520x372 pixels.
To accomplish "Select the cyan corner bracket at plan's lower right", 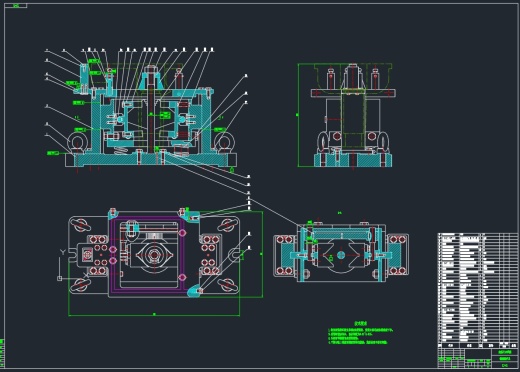I will pos(194,291).
